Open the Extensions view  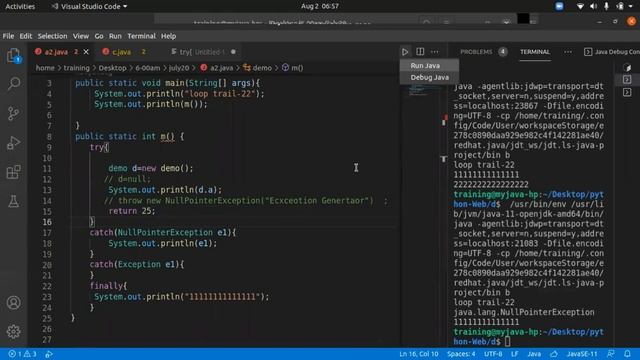point(13,172)
